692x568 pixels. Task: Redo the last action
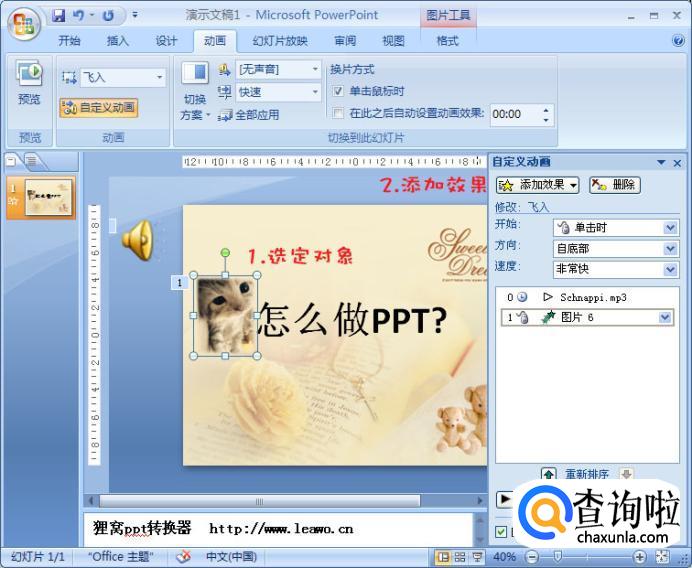(x=108, y=15)
